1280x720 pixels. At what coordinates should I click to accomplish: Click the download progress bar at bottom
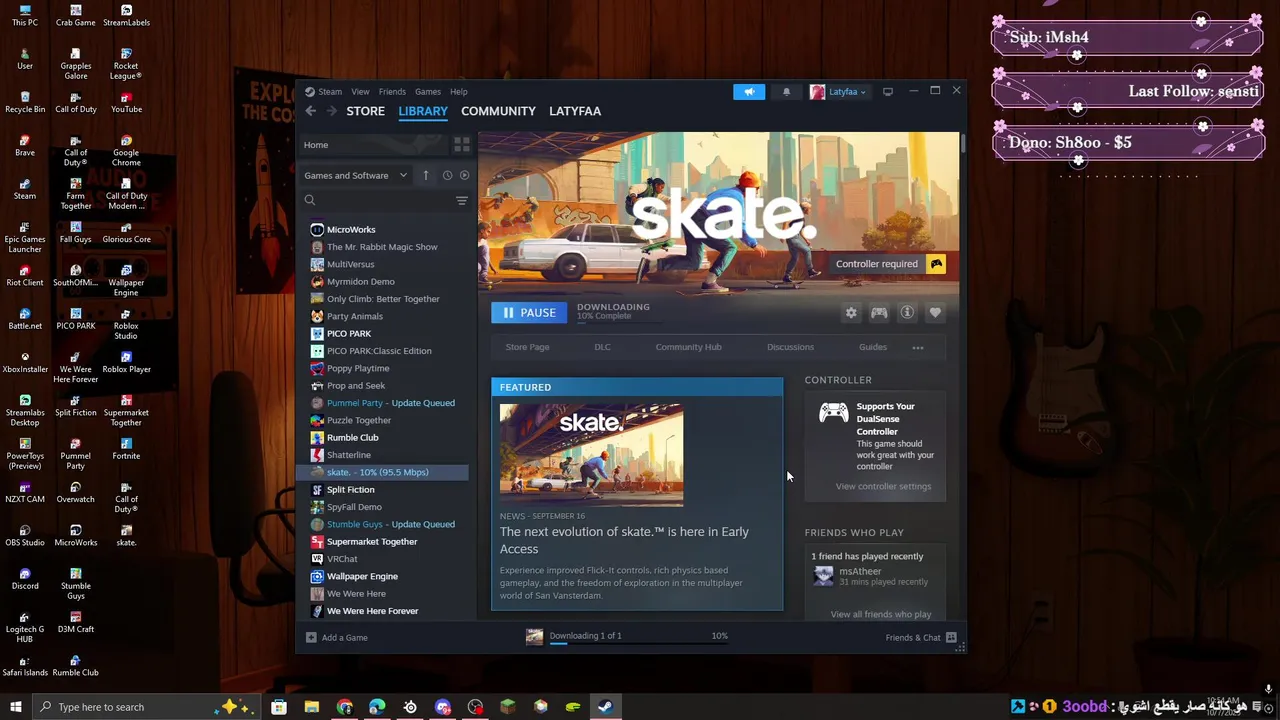639,644
